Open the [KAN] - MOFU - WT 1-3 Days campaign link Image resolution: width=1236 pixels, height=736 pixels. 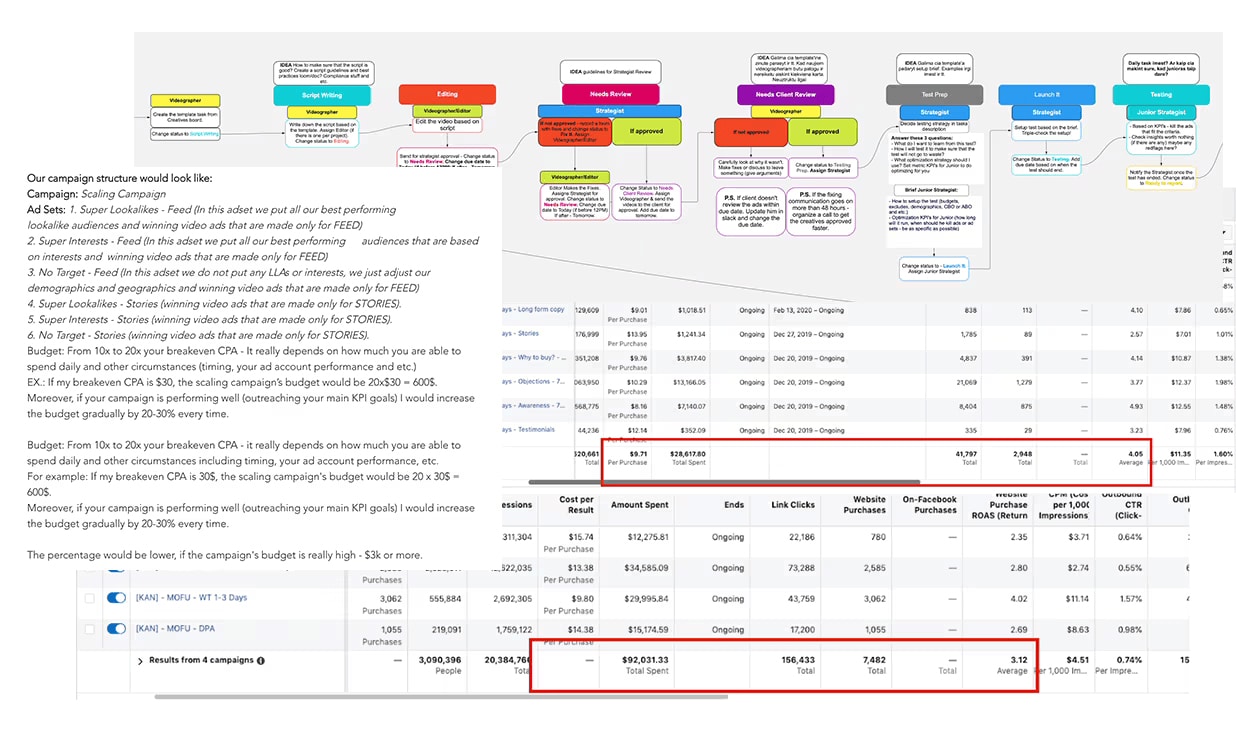click(x=191, y=598)
